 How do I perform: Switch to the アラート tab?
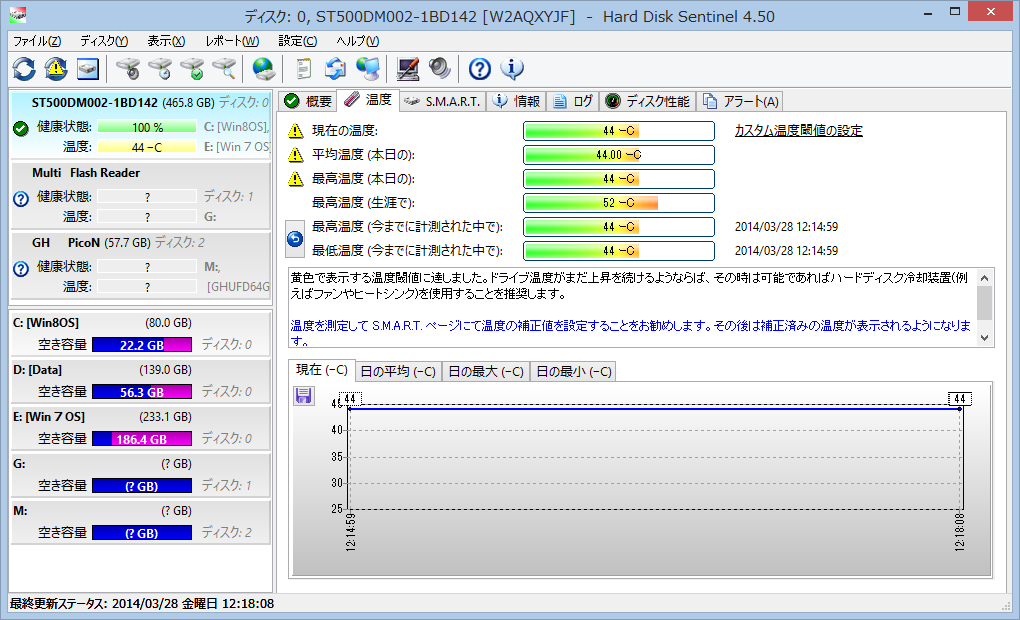pos(740,101)
